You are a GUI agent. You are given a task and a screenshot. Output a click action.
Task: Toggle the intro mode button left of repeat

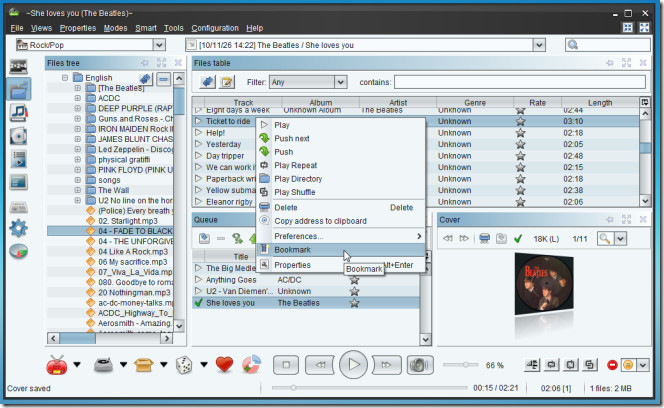point(532,365)
